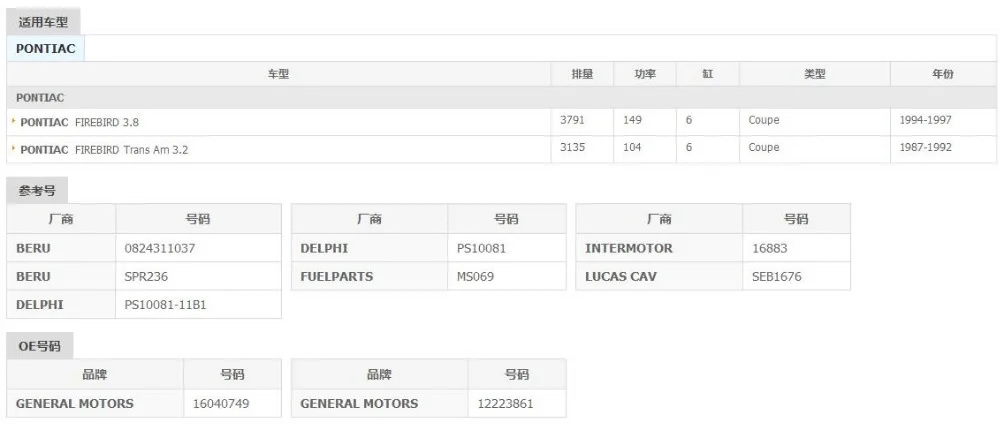Image resolution: width=1000 pixels, height=430 pixels.
Task: Select GENERAL MOTORS OE number 12223861
Action: [505, 404]
